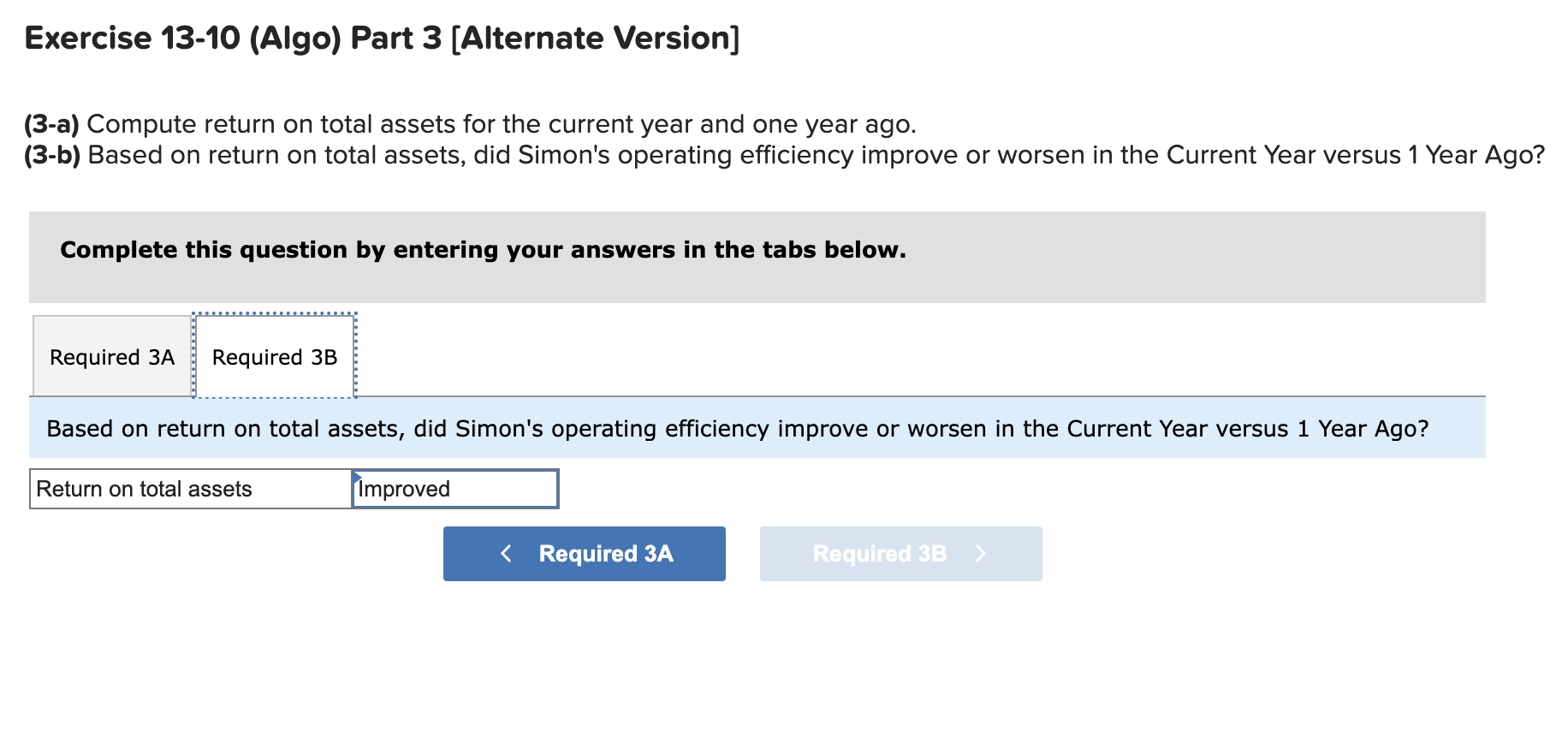
Task: Click the (3-b) operating efficiency question text
Action: (783, 155)
